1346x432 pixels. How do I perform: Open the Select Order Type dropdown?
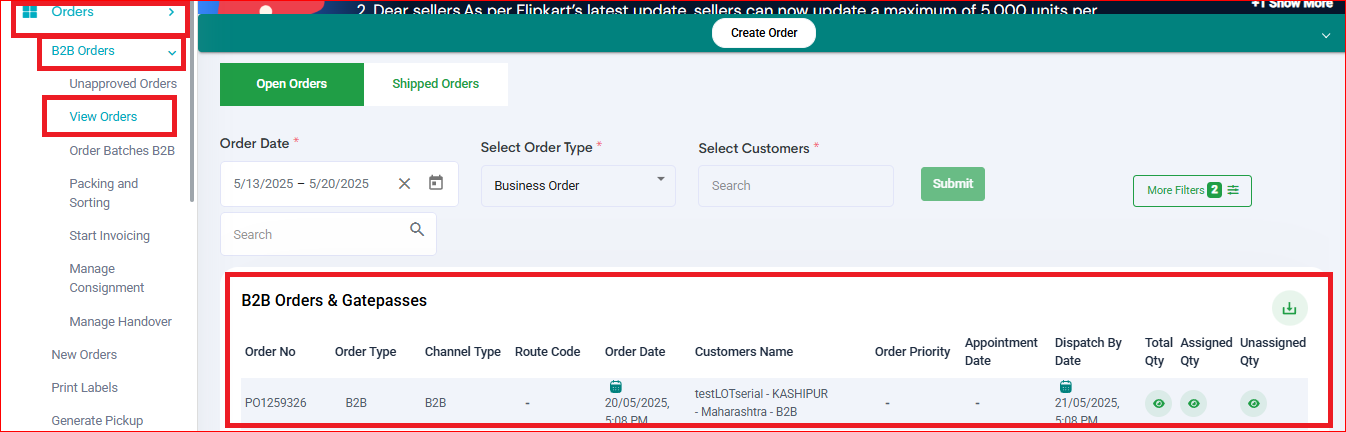point(578,186)
